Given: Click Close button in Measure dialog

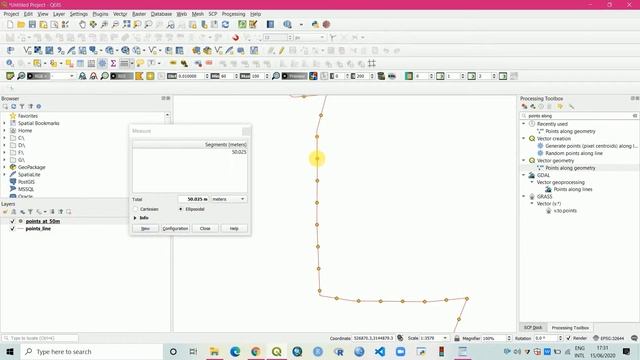Looking at the screenshot, I should click(205, 229).
